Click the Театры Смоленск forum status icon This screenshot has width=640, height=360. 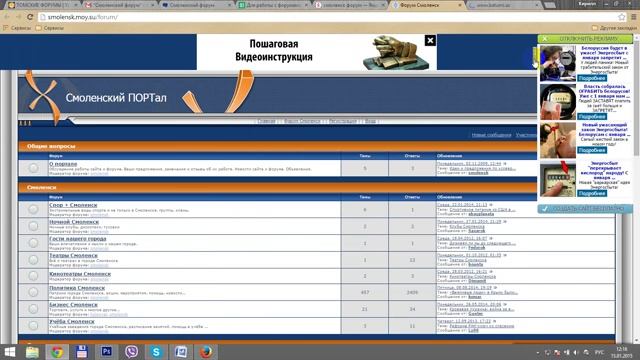tap(33, 260)
